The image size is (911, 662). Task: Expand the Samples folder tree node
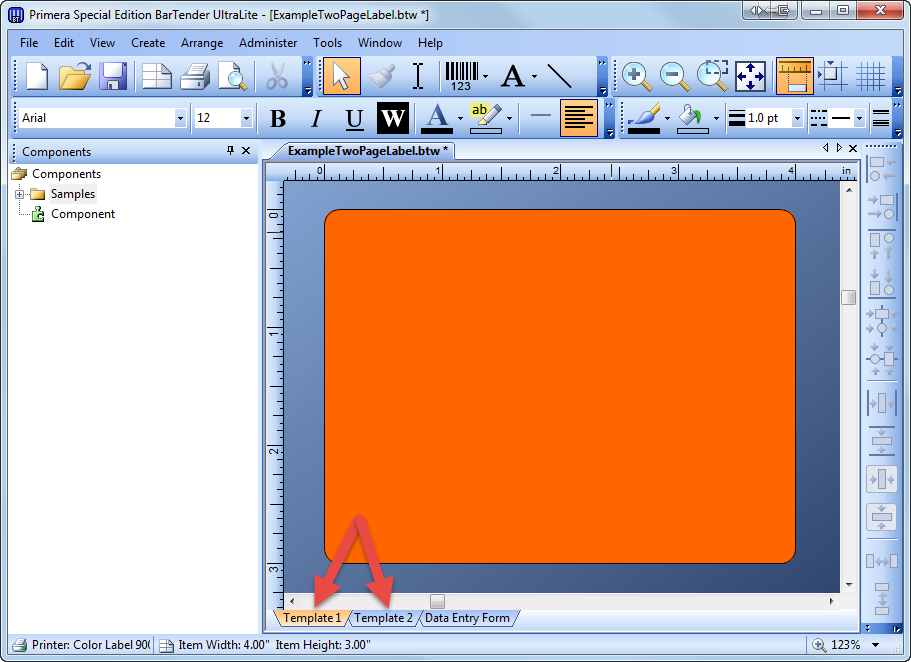pyautogui.click(x=19, y=194)
